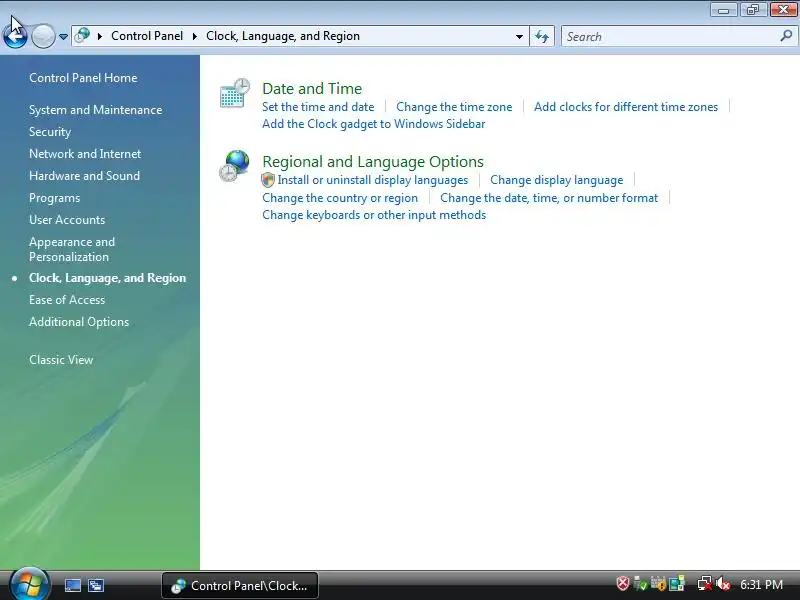Click the Forward navigation arrow button
This screenshot has height=600, width=800.
point(43,36)
